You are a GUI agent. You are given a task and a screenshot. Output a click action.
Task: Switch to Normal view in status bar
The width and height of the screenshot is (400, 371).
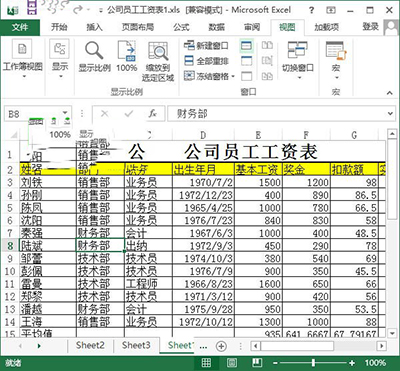[x=206, y=363]
